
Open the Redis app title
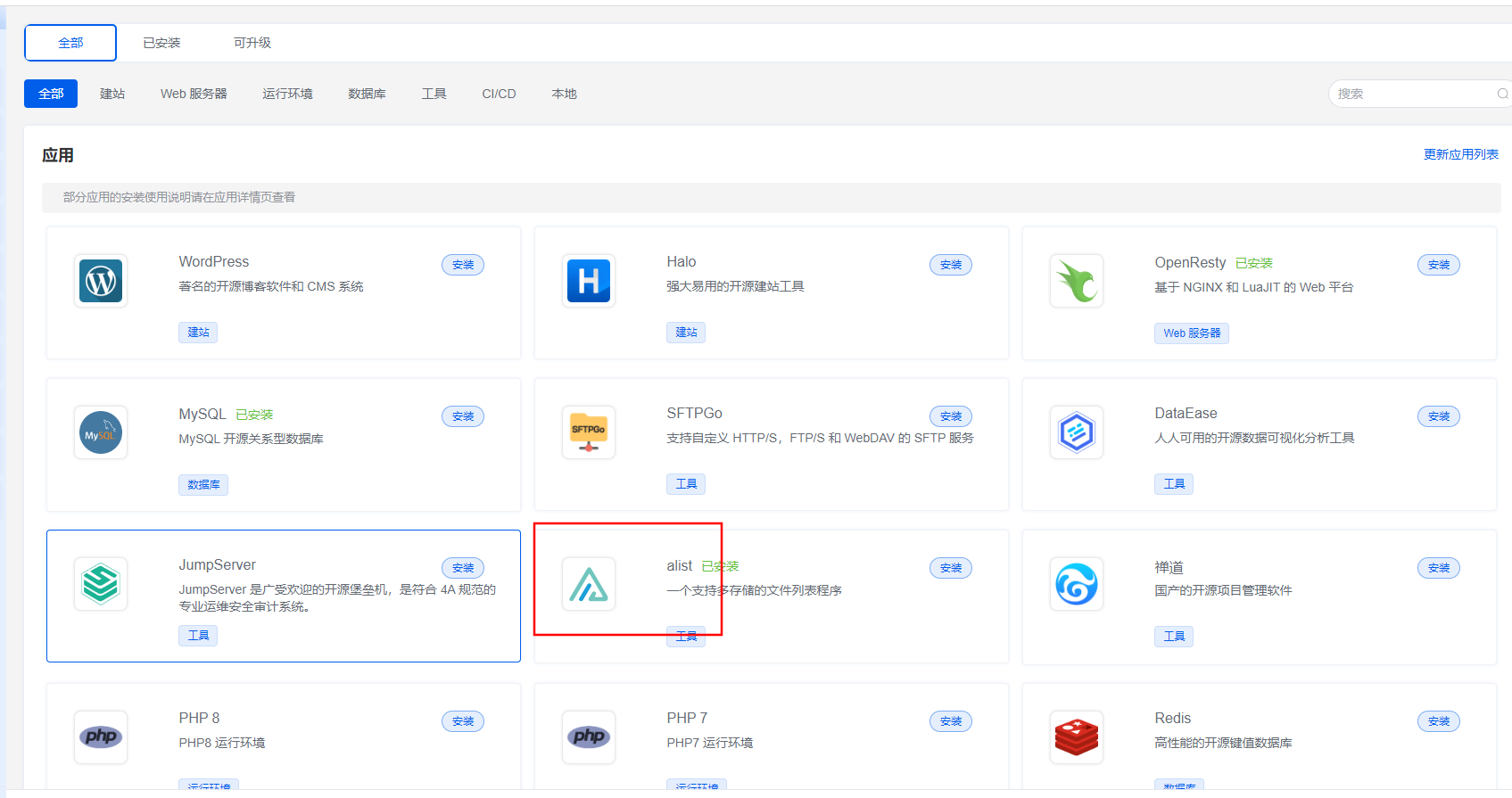point(1173,719)
